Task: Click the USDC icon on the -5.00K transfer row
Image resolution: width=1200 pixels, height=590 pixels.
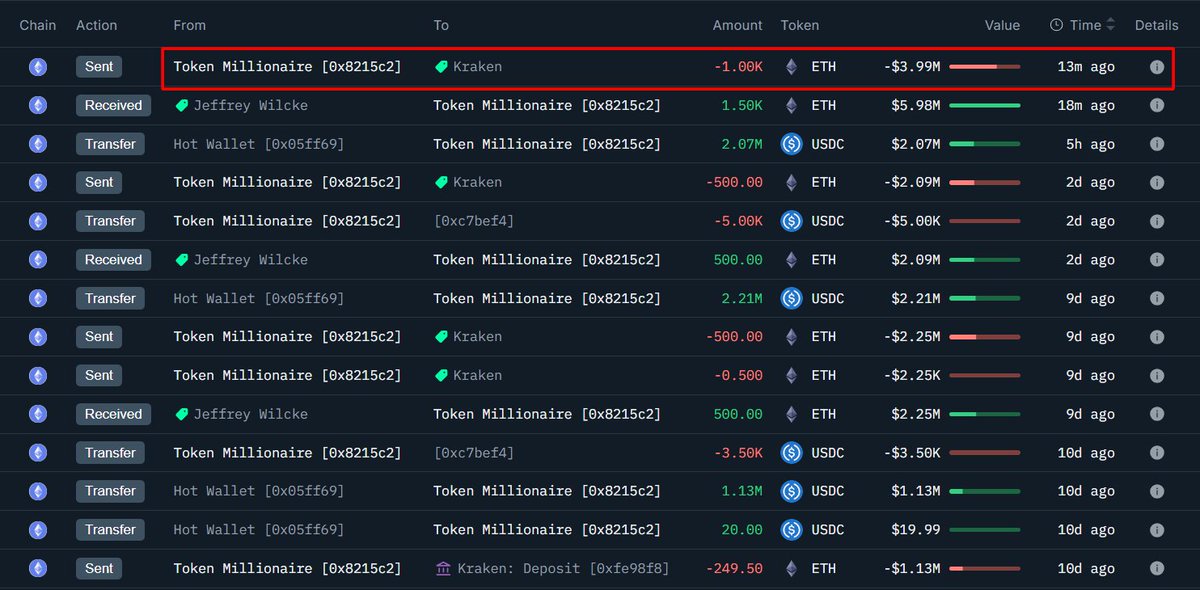Action: pyautogui.click(x=790, y=220)
